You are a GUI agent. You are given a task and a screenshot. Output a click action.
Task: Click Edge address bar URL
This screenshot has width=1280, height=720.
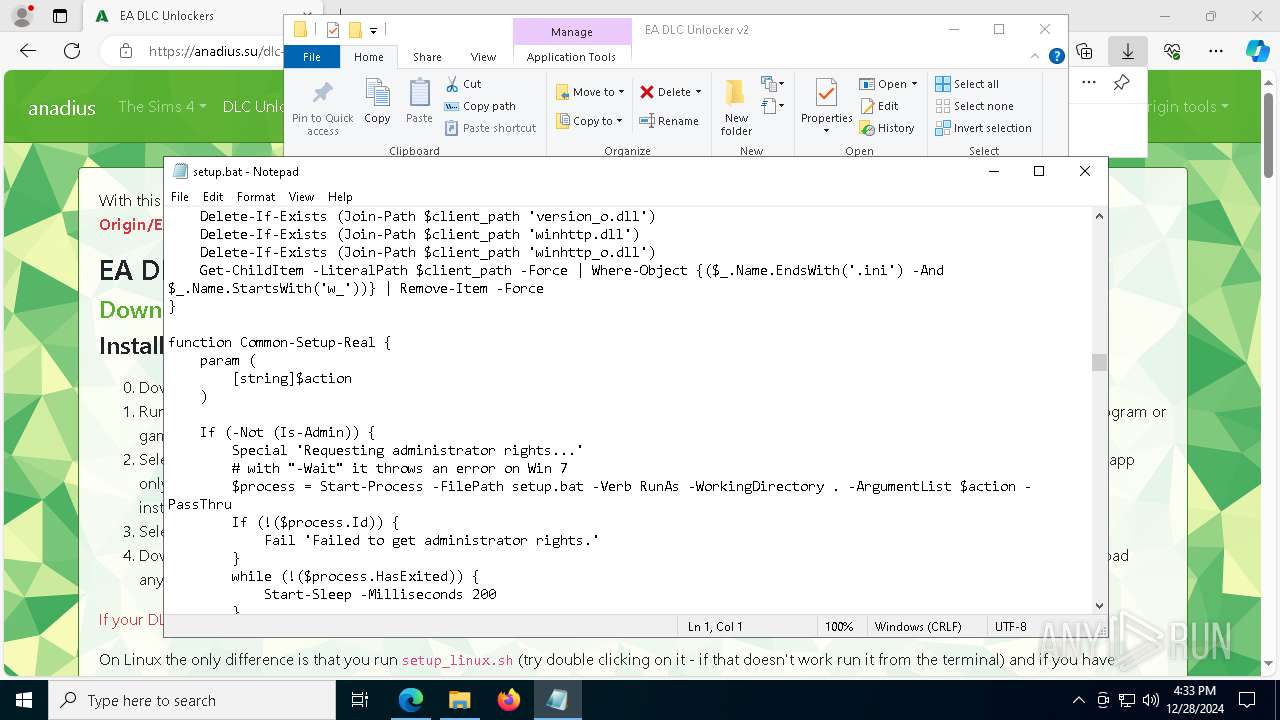pyautogui.click(x=215, y=51)
